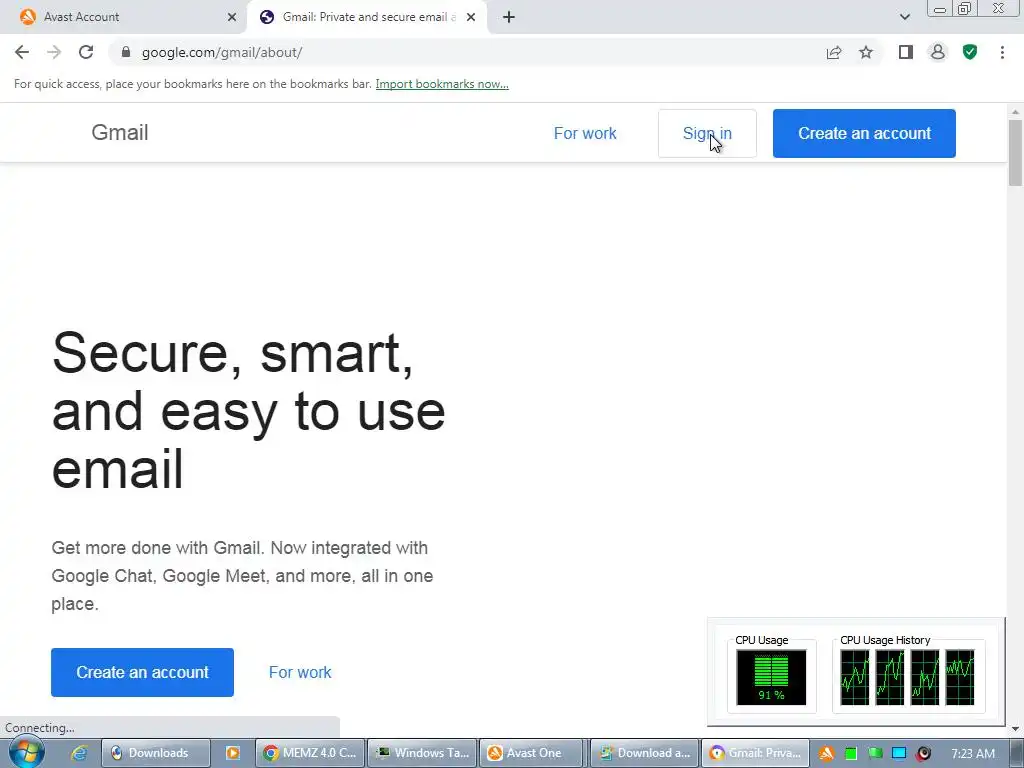
Task: Click the page scrollbar thumb
Action: click(x=1015, y=153)
